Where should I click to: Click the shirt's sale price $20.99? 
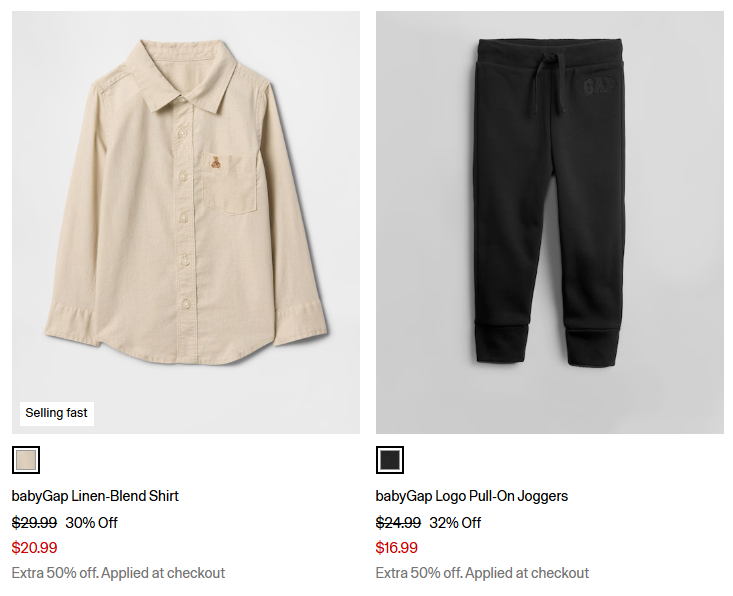click(34, 548)
